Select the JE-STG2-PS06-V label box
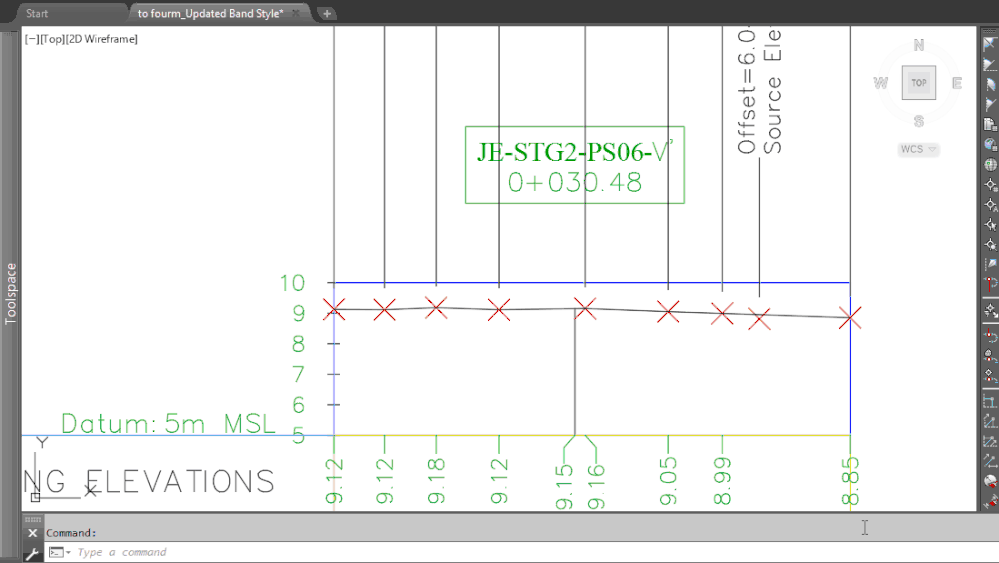The image size is (999, 563). point(575,165)
